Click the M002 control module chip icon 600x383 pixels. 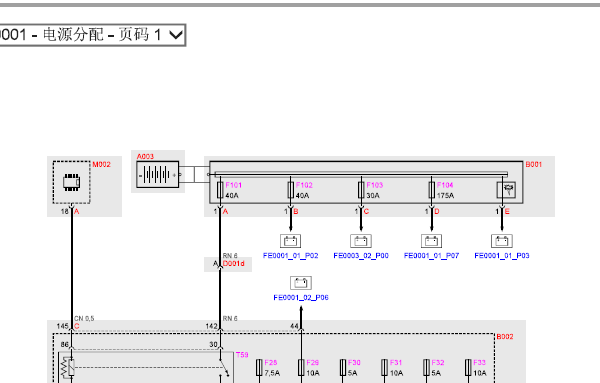[x=72, y=182]
